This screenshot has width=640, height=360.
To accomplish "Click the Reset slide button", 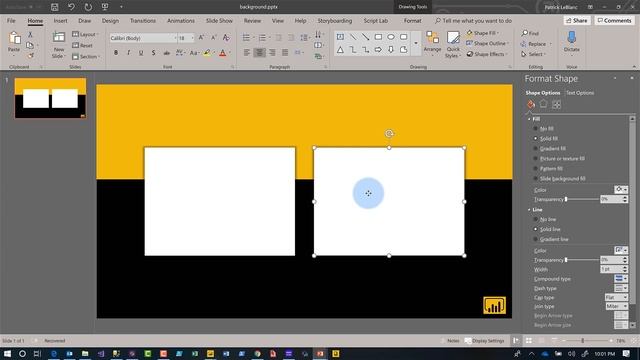I will coord(83,45).
